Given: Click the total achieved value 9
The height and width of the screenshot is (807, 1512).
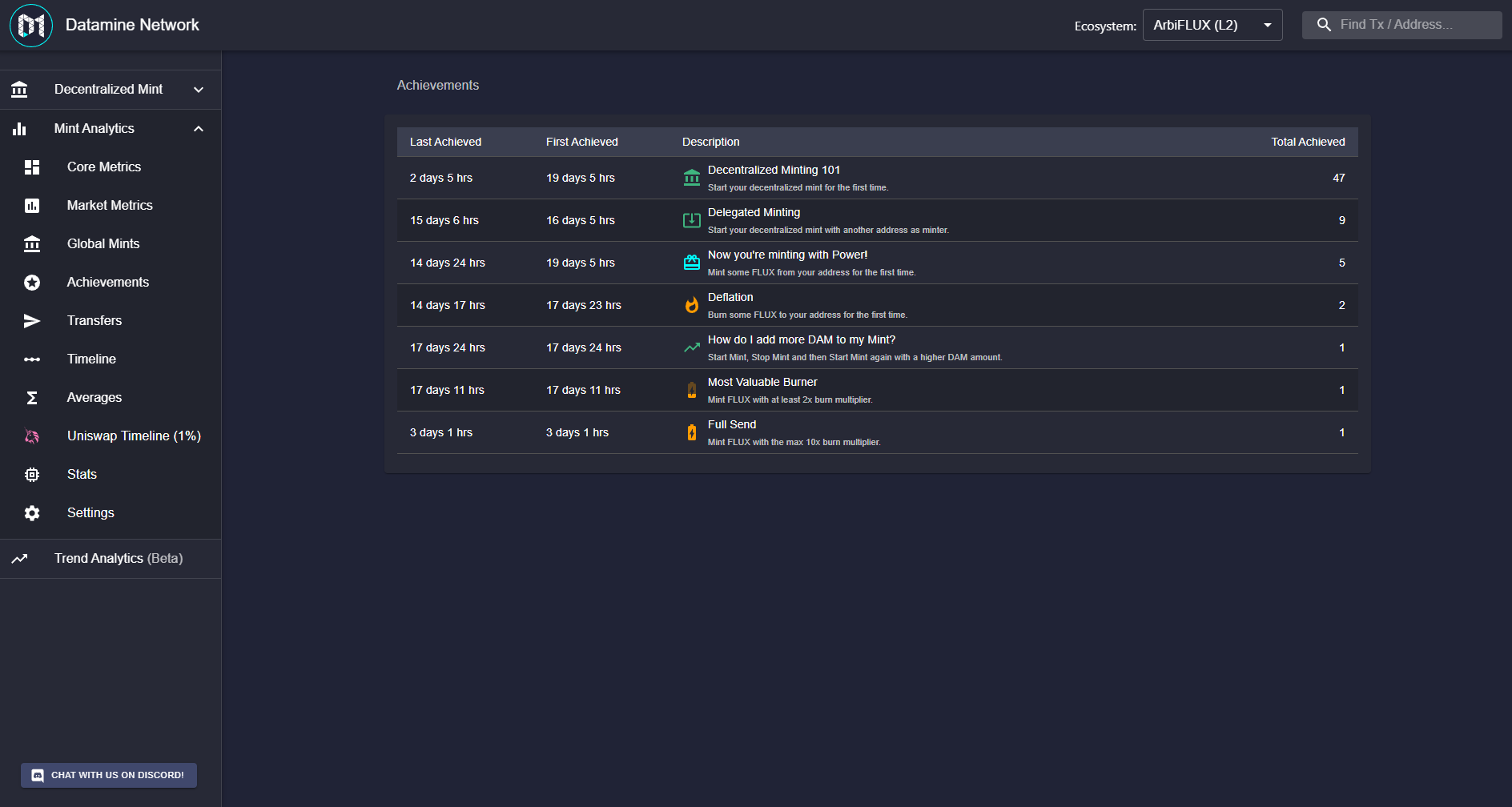Looking at the screenshot, I should [1341, 220].
